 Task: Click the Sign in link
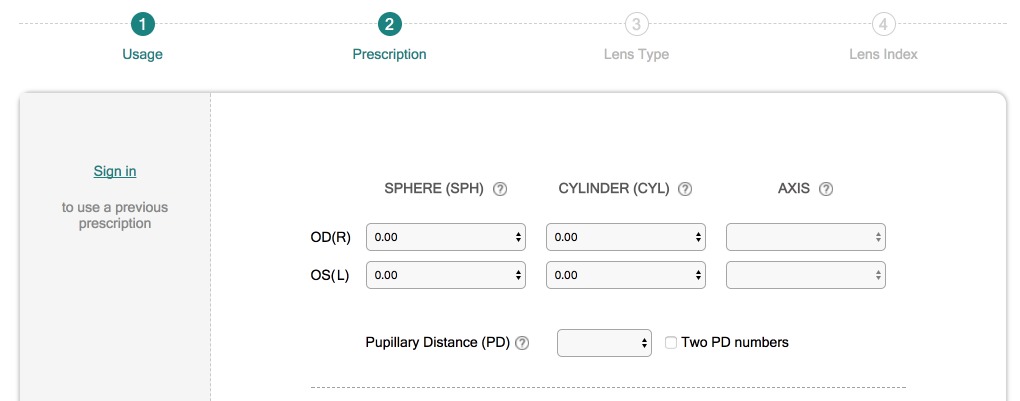coord(115,171)
